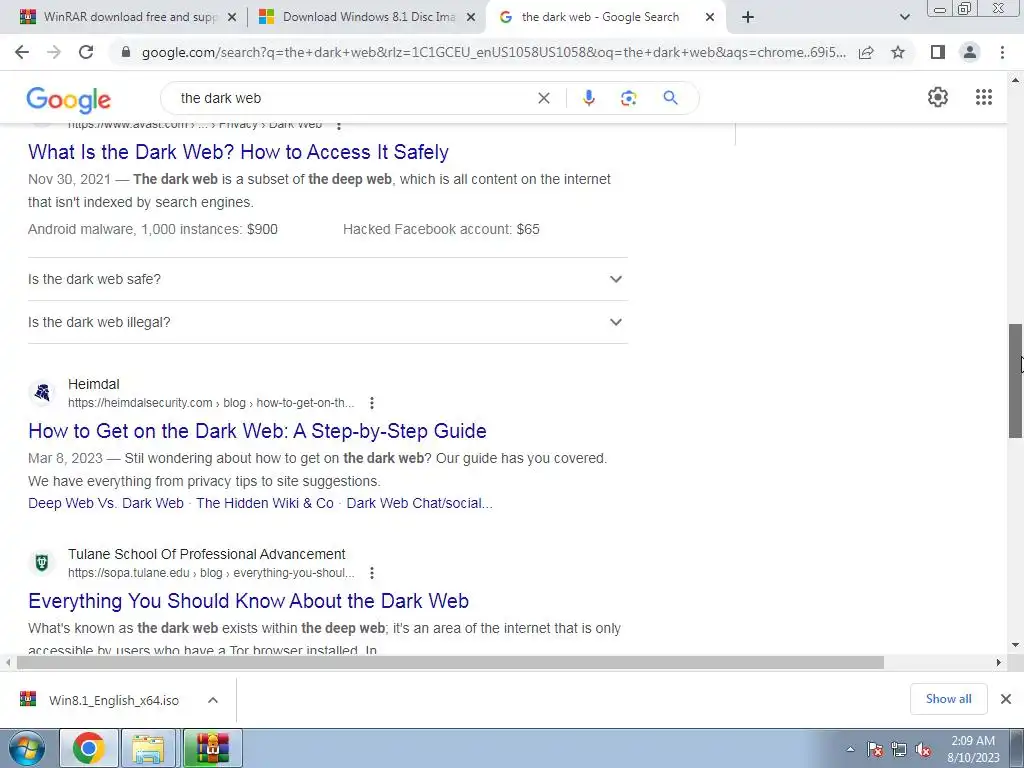Open Windows Explorer from taskbar
Image resolution: width=1024 pixels, height=768 pixels.
tap(148, 748)
